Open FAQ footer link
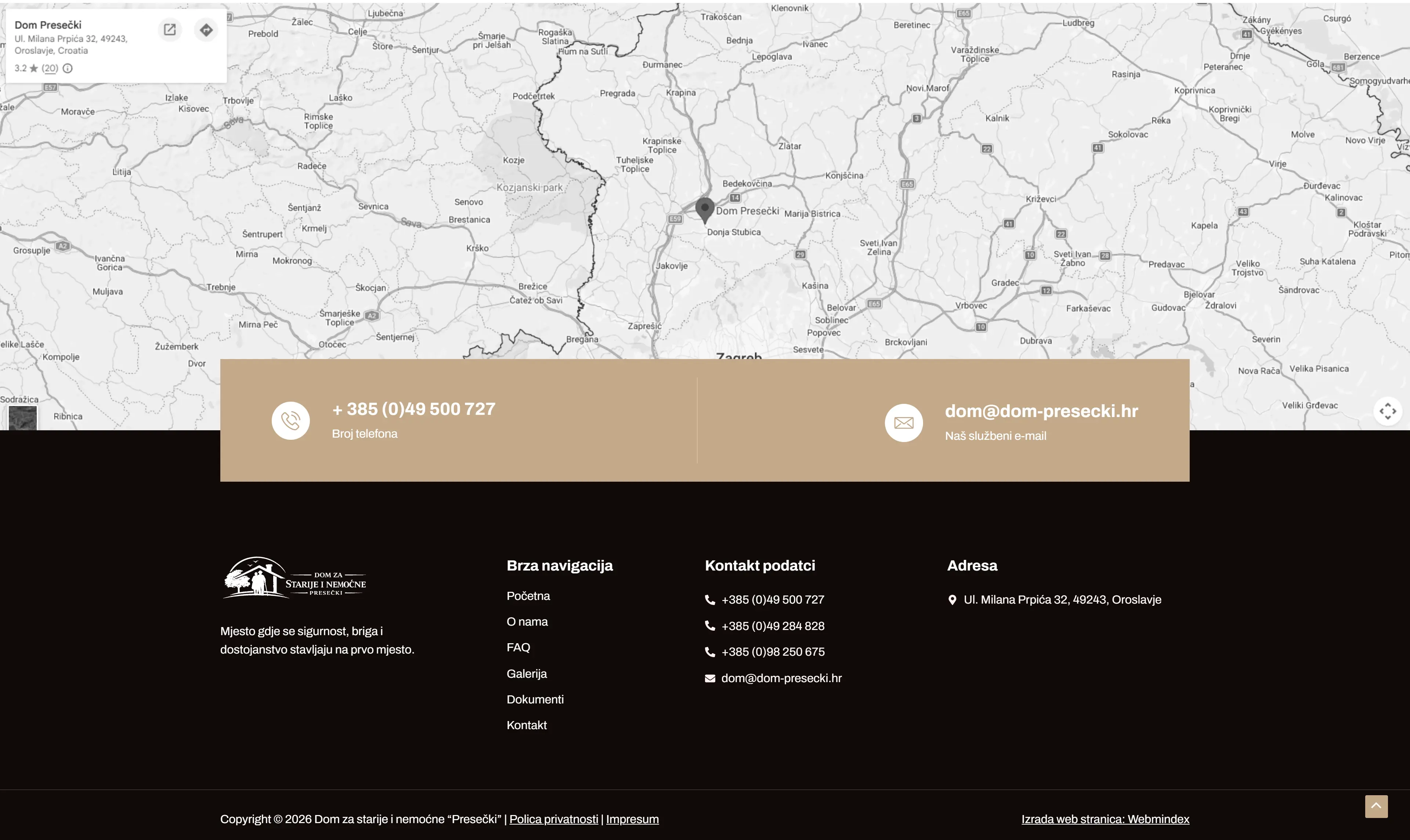The image size is (1410, 840). click(x=518, y=648)
